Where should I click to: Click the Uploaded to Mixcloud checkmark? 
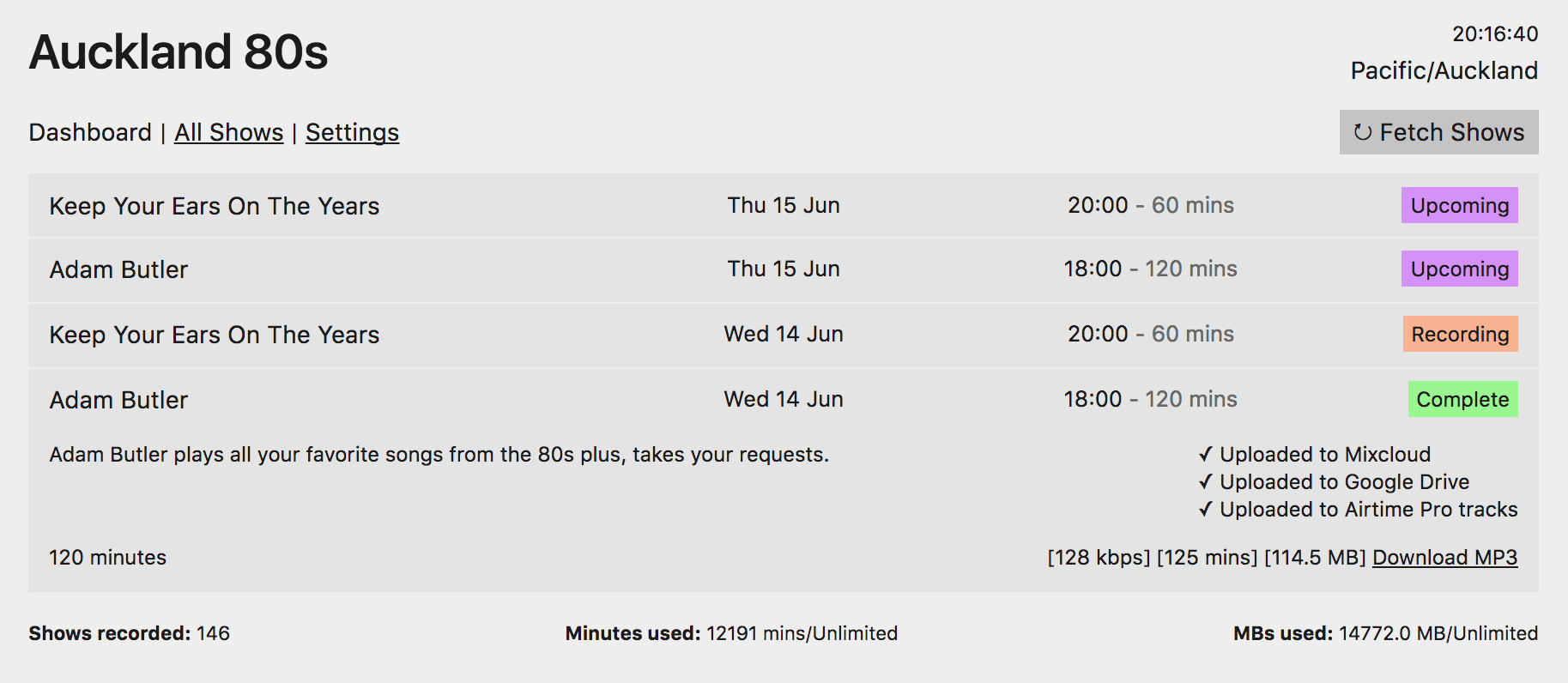click(1206, 454)
